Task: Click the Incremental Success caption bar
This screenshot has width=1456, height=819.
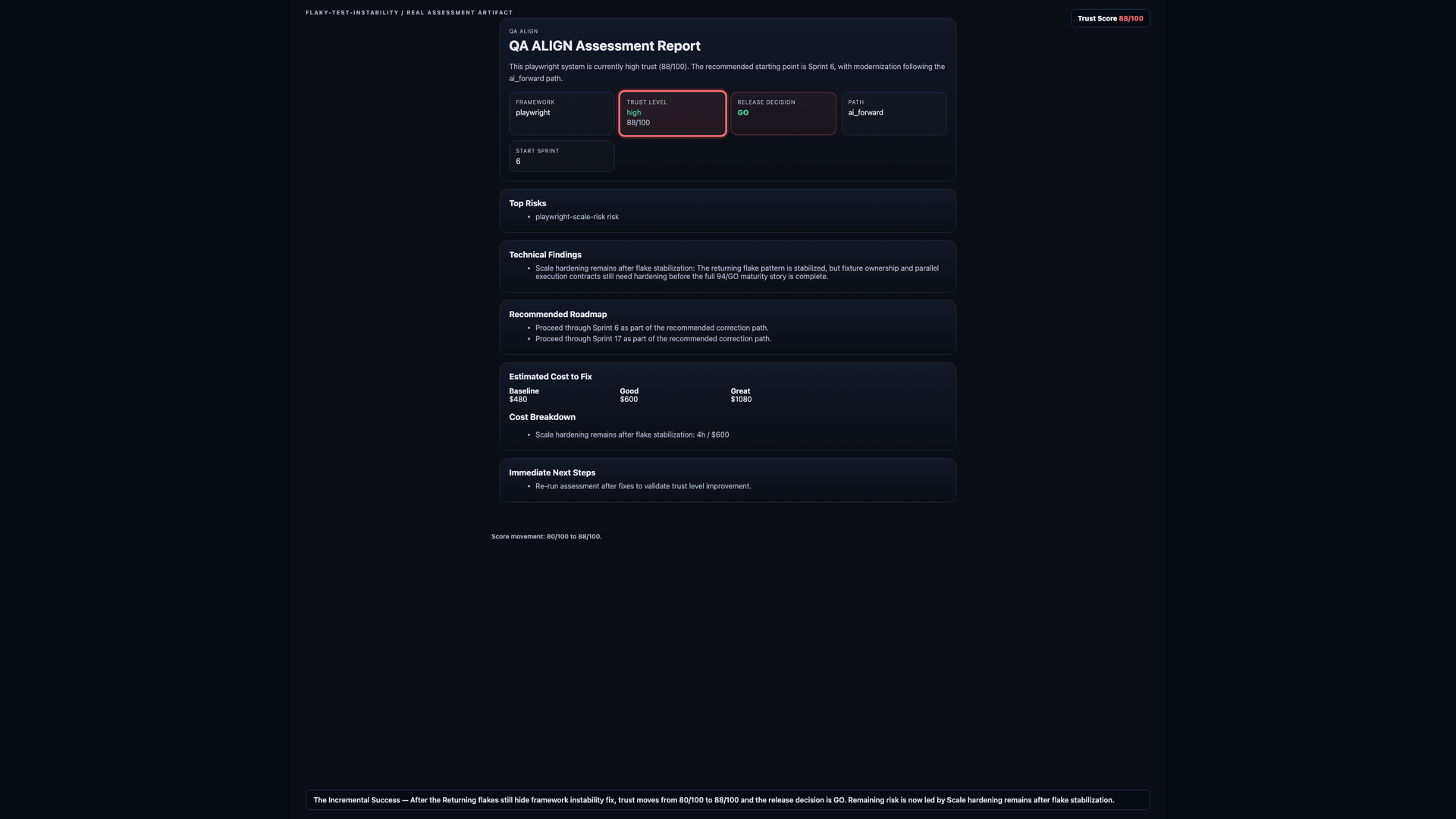Action: point(728,800)
